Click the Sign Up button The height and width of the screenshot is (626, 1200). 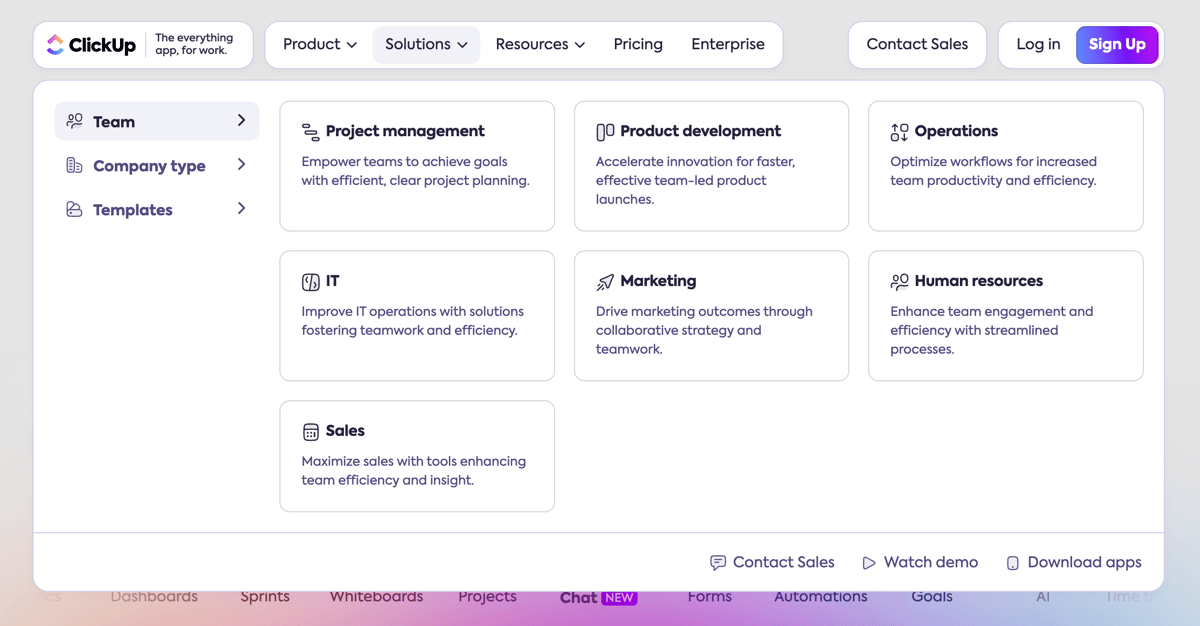1117,44
